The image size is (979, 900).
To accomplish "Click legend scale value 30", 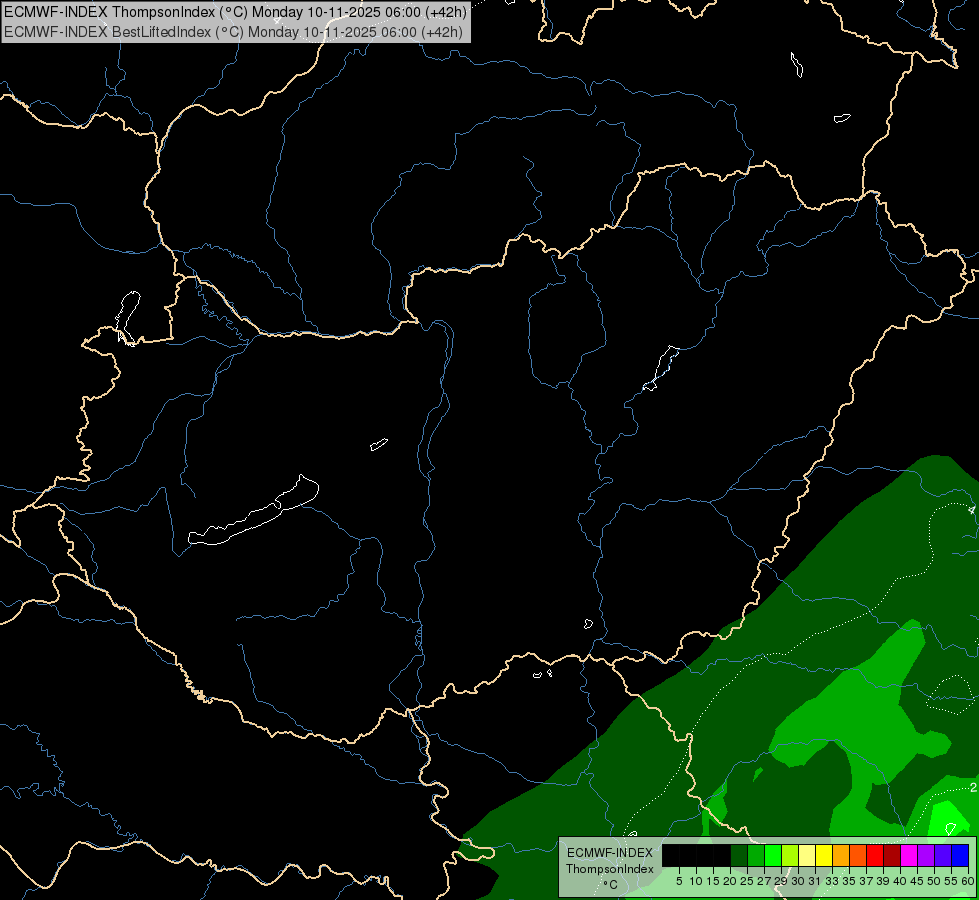I will point(799,881).
